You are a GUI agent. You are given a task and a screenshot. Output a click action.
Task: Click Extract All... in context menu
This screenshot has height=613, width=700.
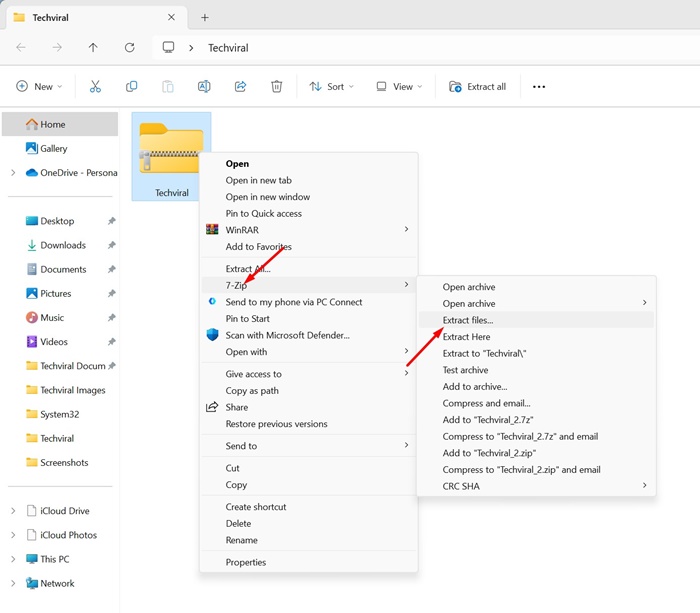[308, 268]
